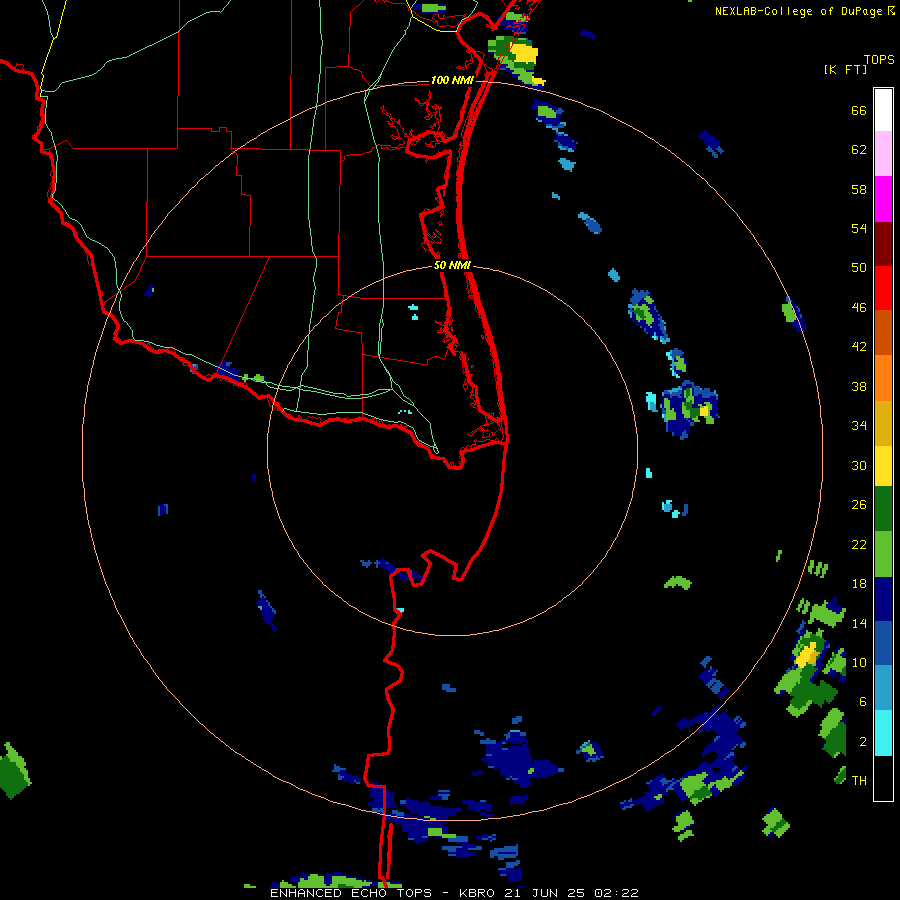The height and width of the screenshot is (900, 900).
Task: Click the 54 value on the legend
Action: click(859, 228)
